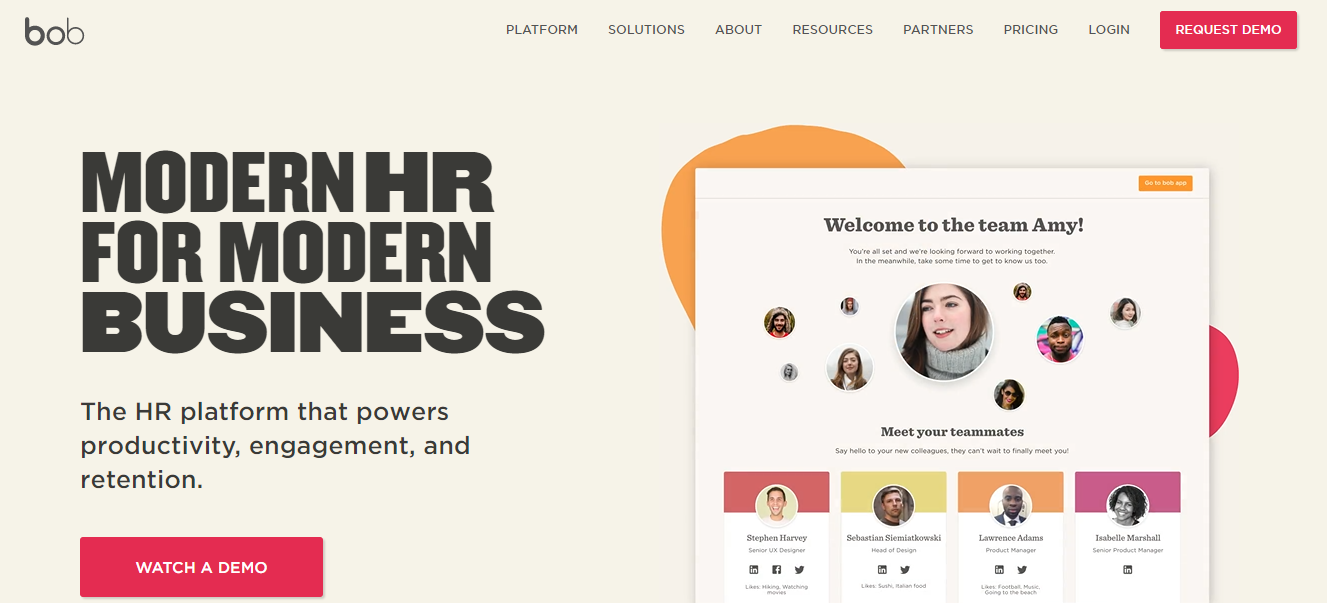Click the Login link

coord(1109,30)
